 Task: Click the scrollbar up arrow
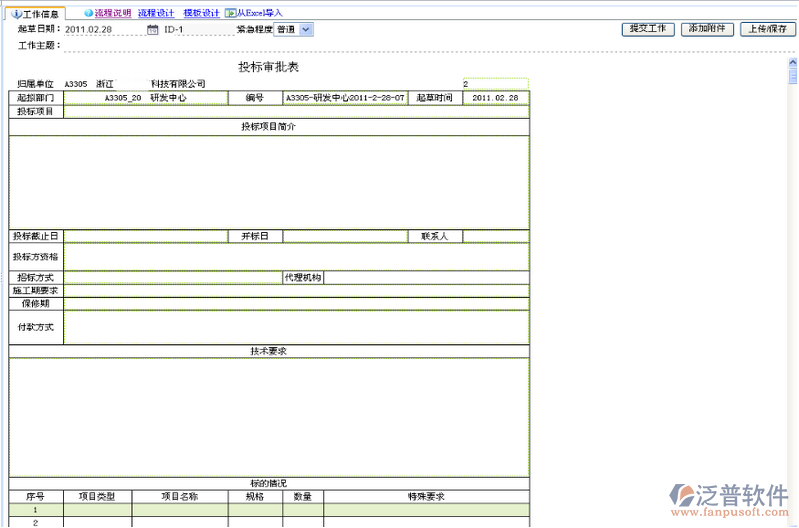pos(792,63)
